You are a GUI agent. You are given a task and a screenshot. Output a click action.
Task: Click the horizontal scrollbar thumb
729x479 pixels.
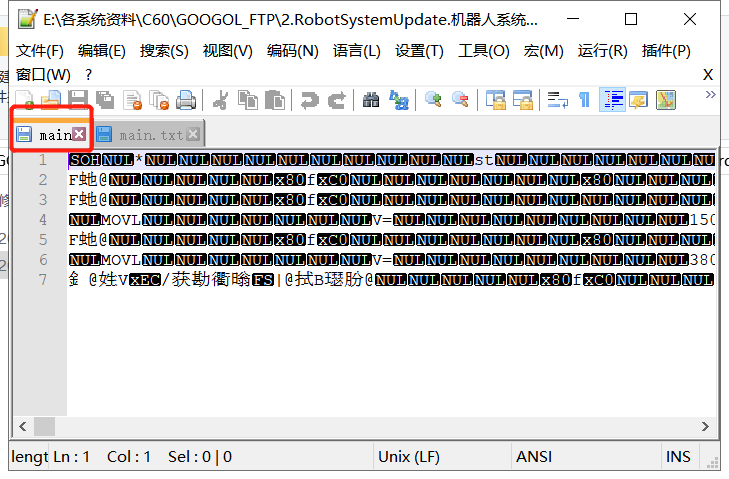[x=44, y=426]
